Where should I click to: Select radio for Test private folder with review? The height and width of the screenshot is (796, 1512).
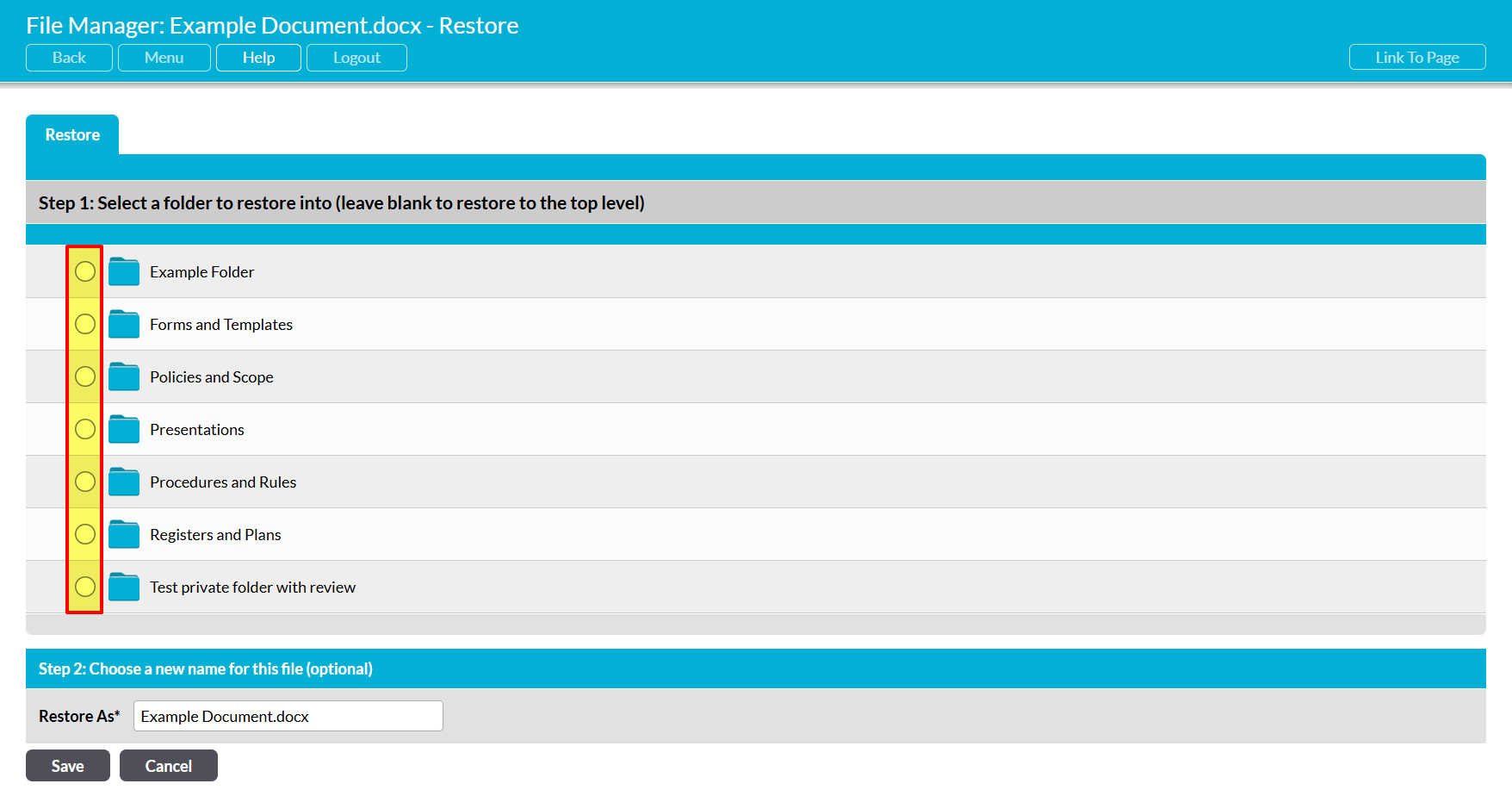click(x=85, y=587)
